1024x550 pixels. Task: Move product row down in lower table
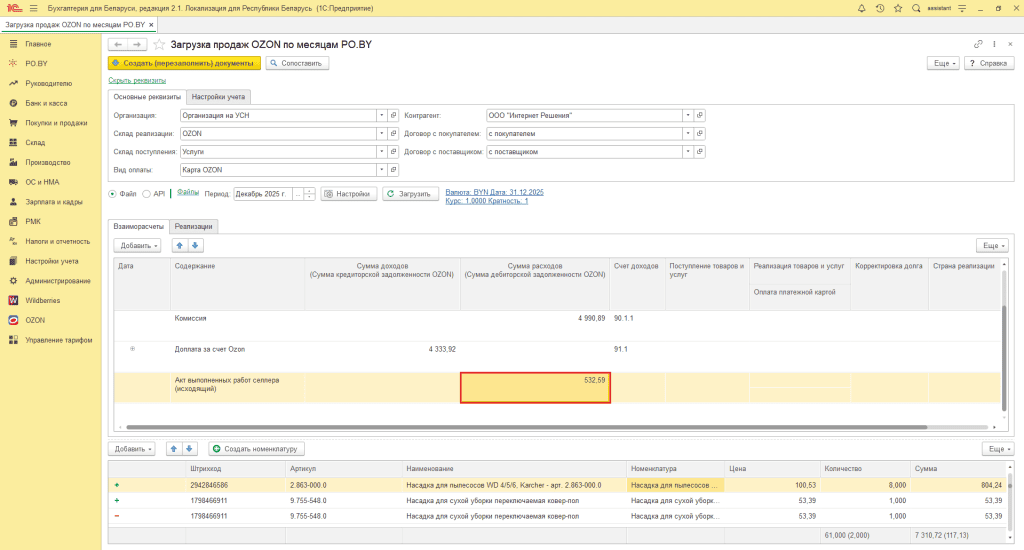tap(189, 449)
